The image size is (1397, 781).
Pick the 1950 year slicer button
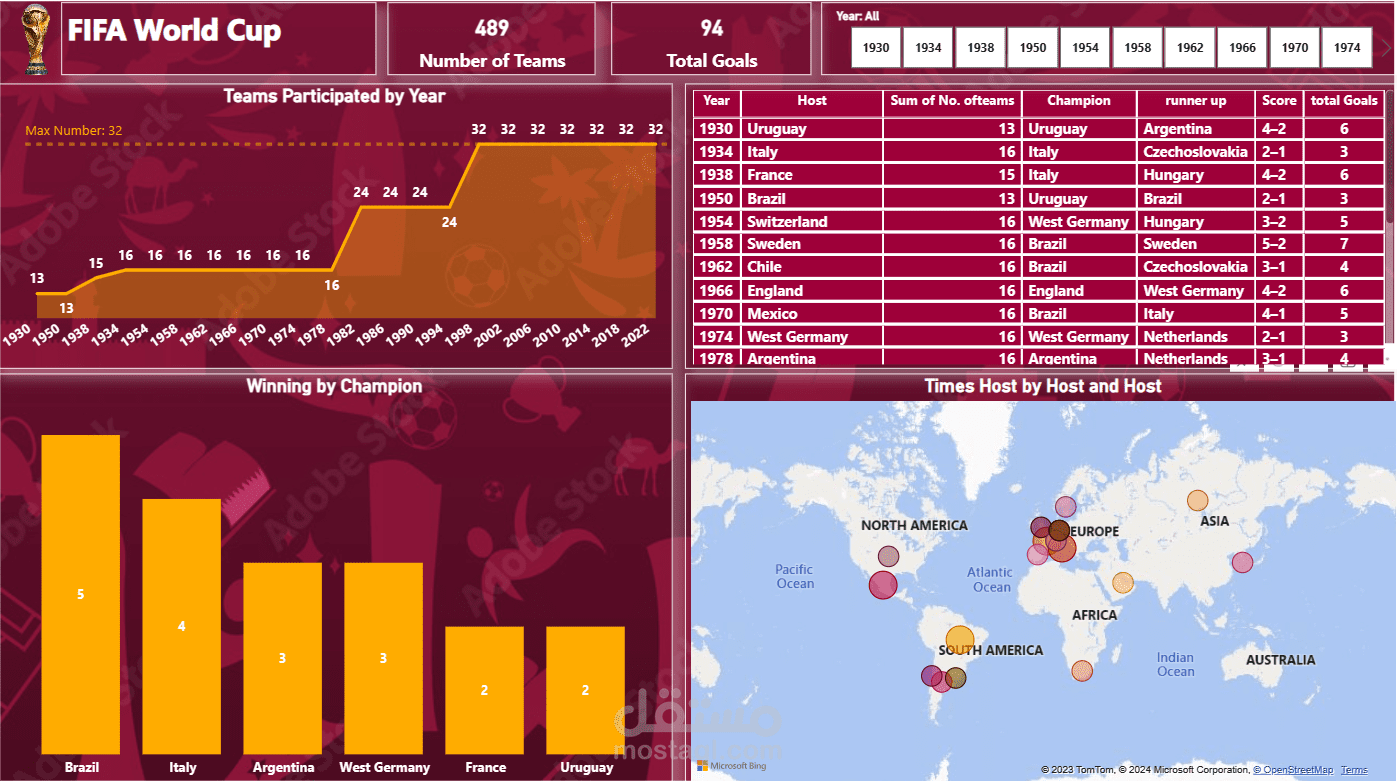point(1033,47)
